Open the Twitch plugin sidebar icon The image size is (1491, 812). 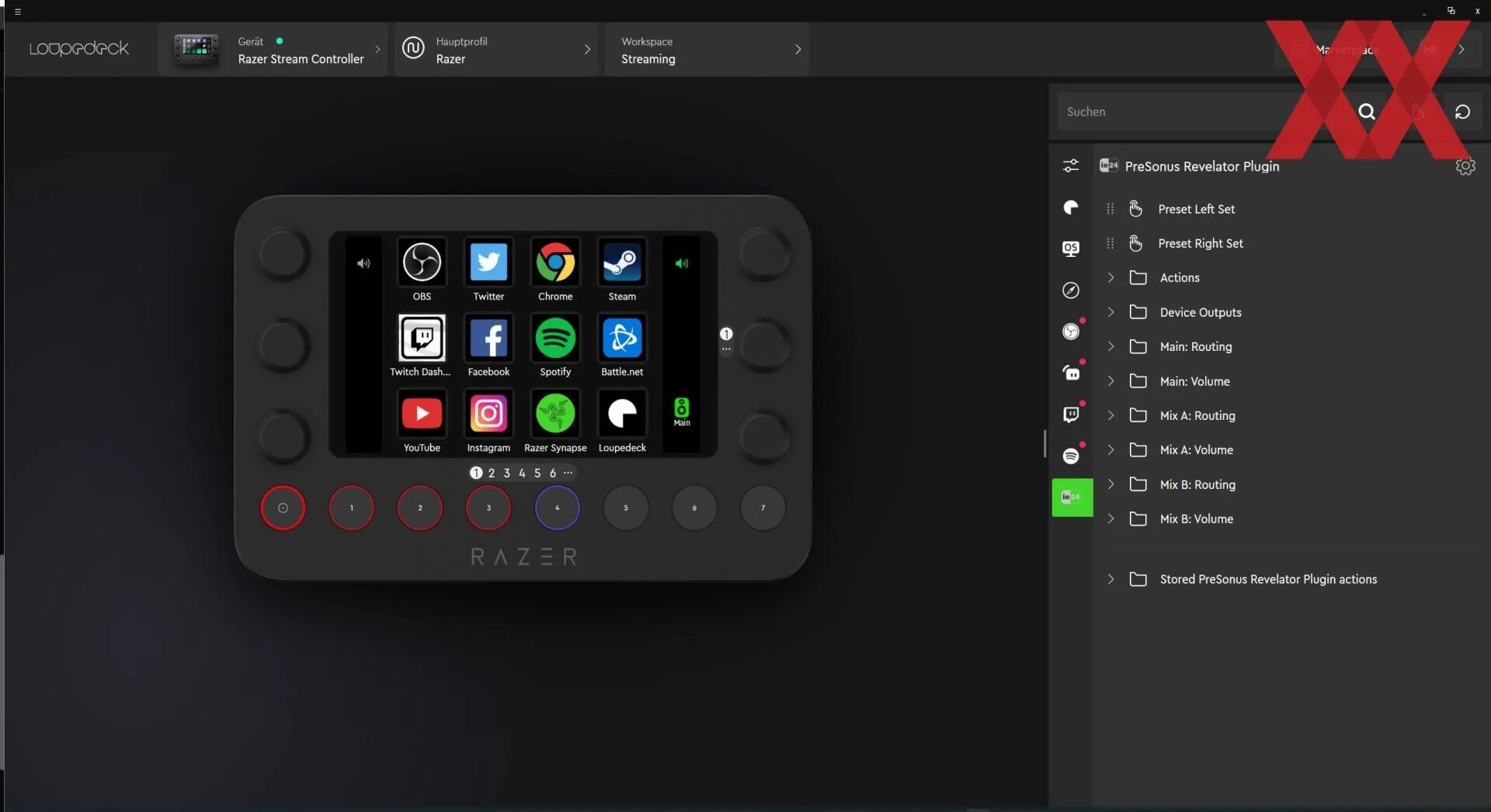tap(1071, 415)
